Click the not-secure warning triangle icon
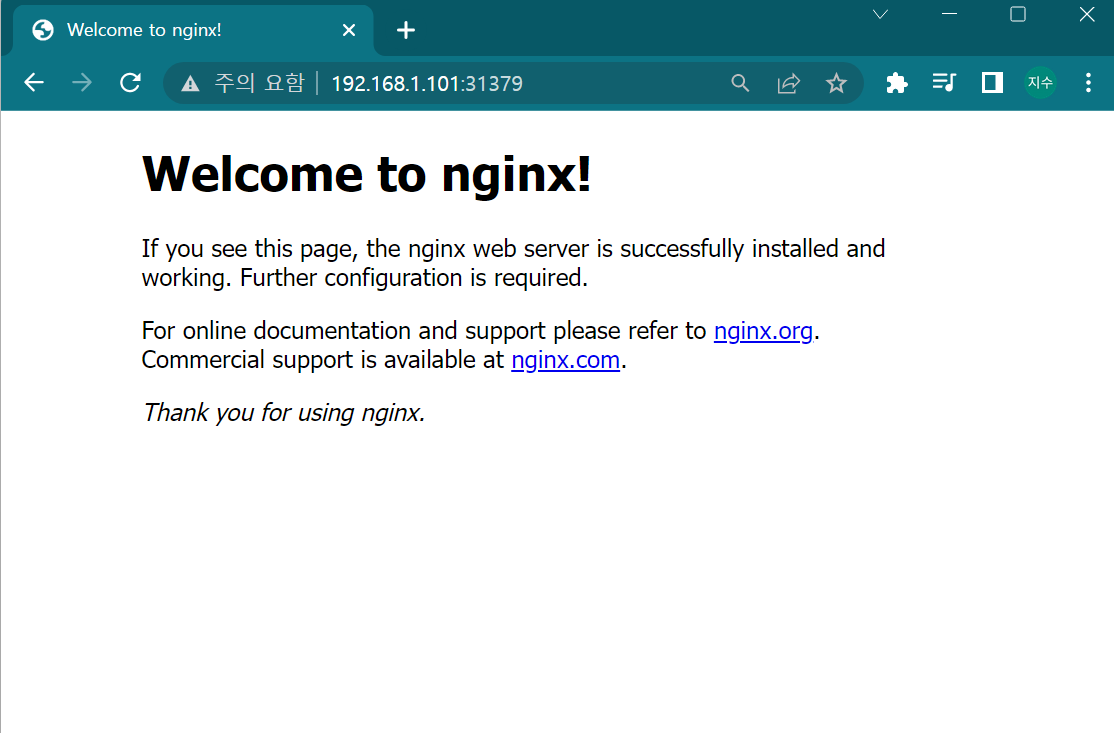Screen dimensions: 1114x733 (190, 84)
